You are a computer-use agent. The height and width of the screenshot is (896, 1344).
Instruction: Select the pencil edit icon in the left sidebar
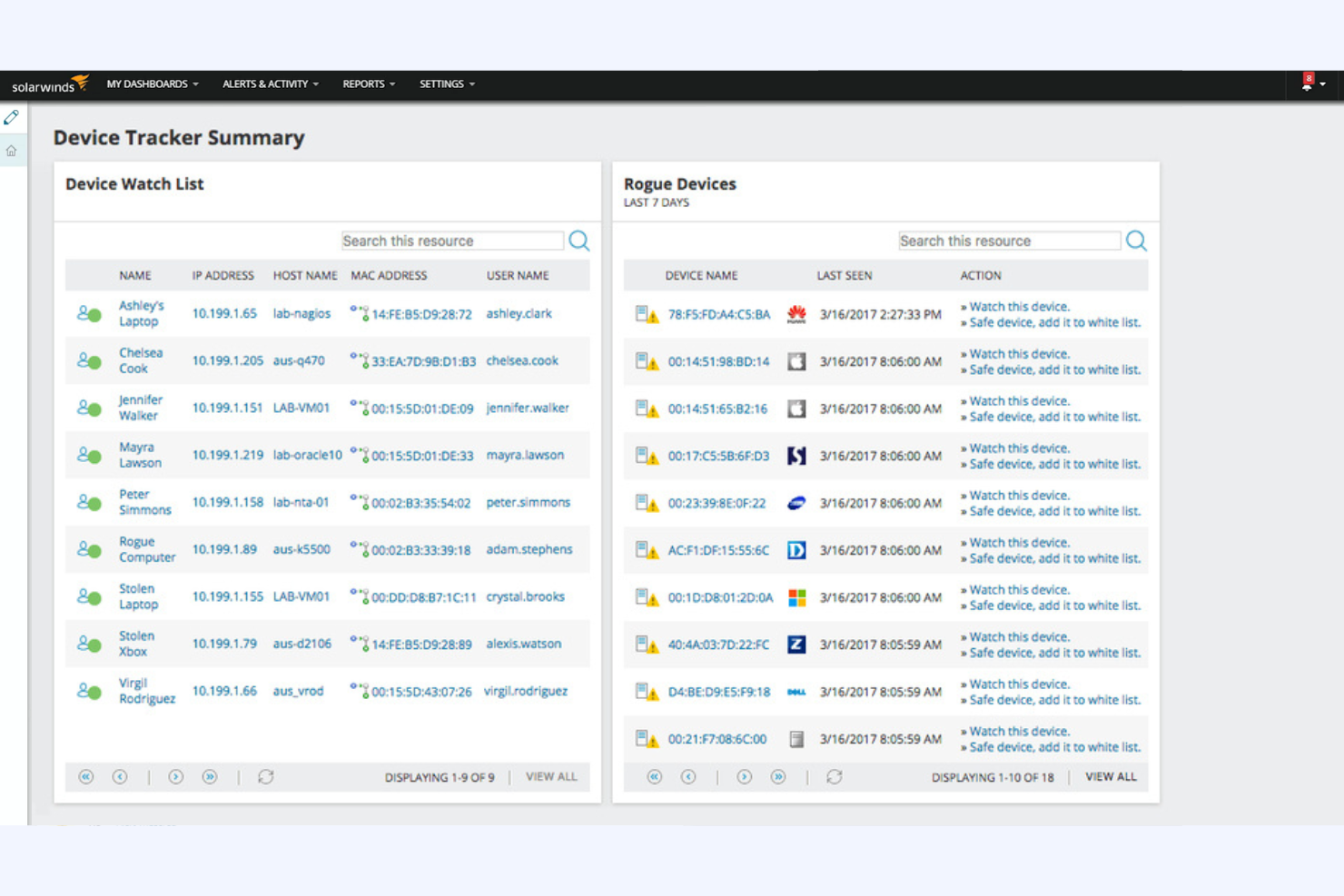click(x=12, y=117)
